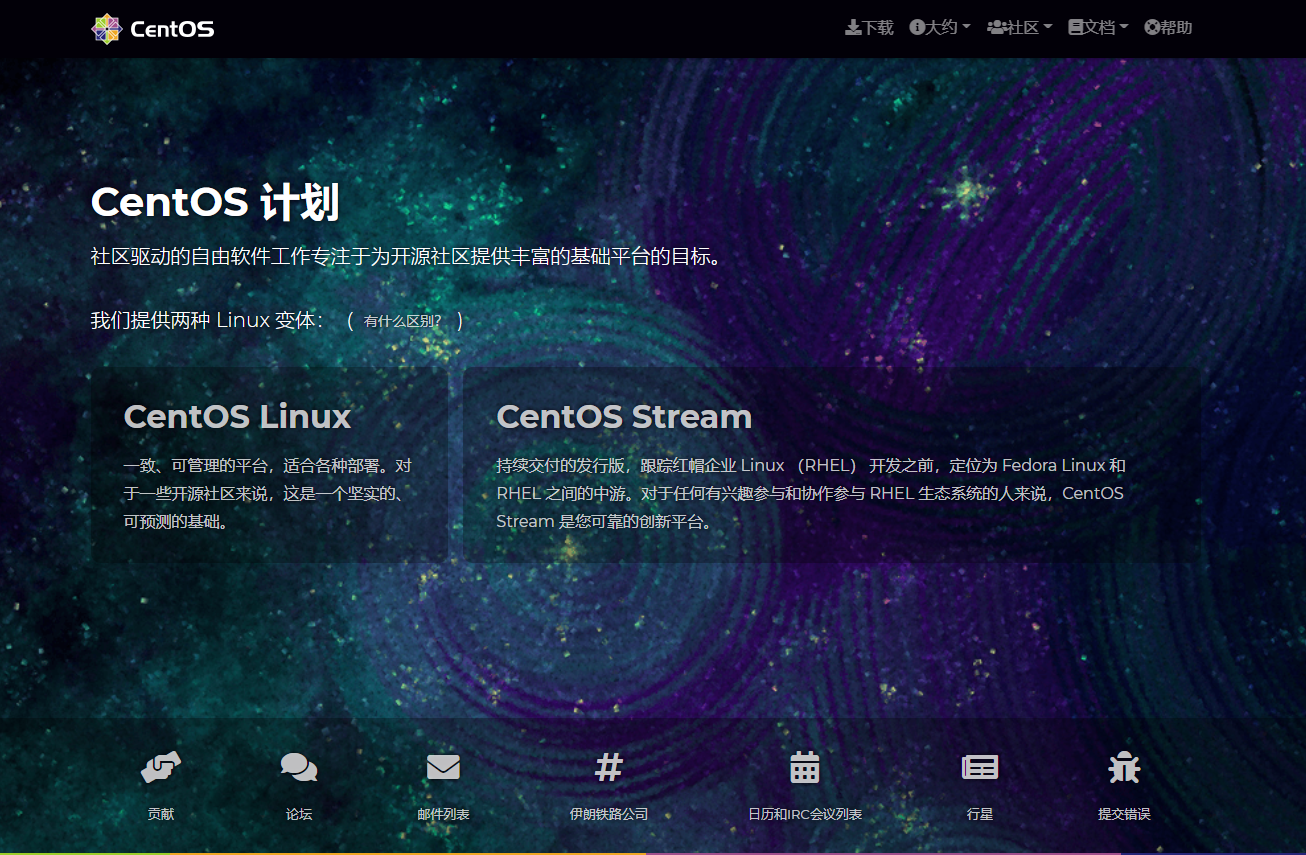Click the description text 持续交付的发行版
Image resolution: width=1306 pixels, height=855 pixels.
(x=811, y=493)
